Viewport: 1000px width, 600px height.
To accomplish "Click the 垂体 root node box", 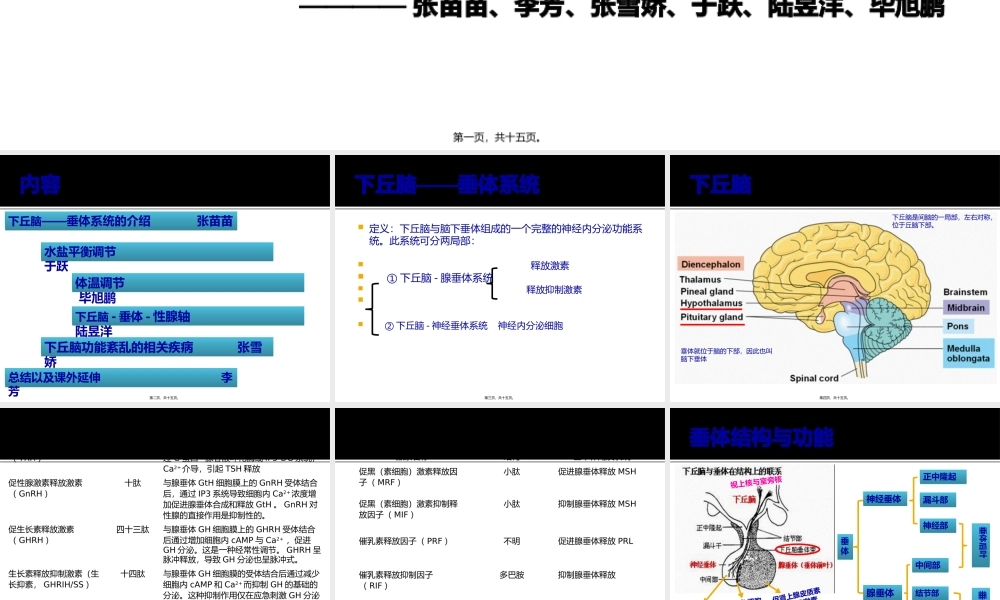I will click(845, 547).
